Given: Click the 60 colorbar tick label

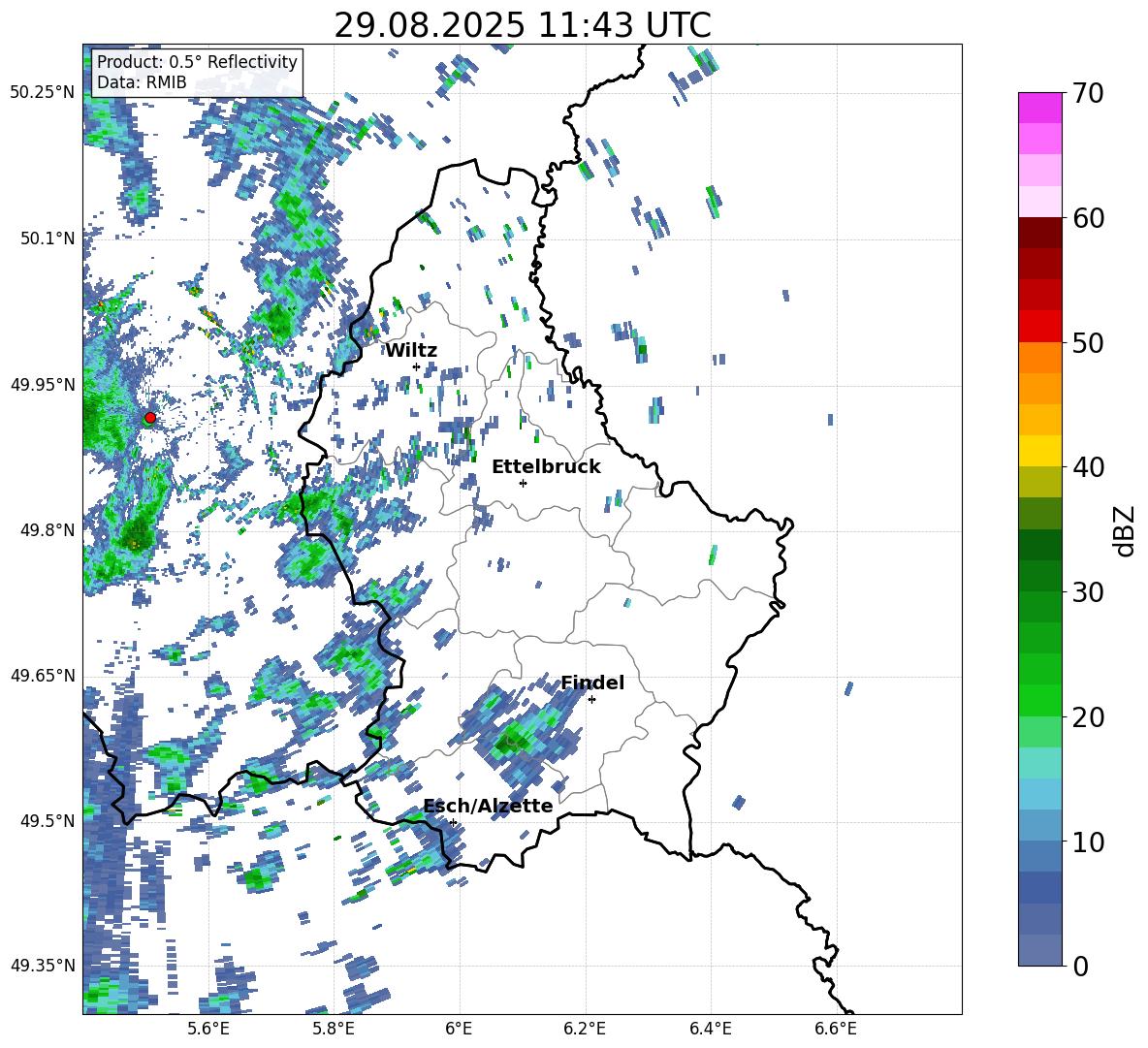Looking at the screenshot, I should point(1088,218).
